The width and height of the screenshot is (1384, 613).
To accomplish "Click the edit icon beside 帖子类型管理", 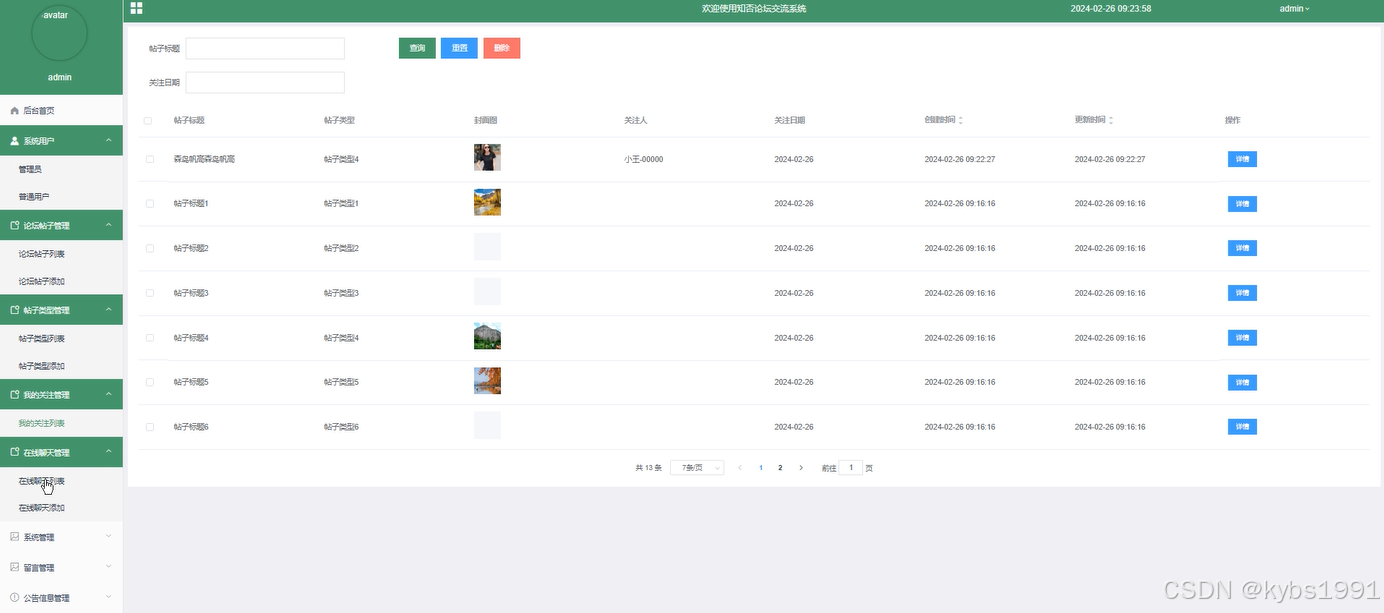I will pos(14,310).
